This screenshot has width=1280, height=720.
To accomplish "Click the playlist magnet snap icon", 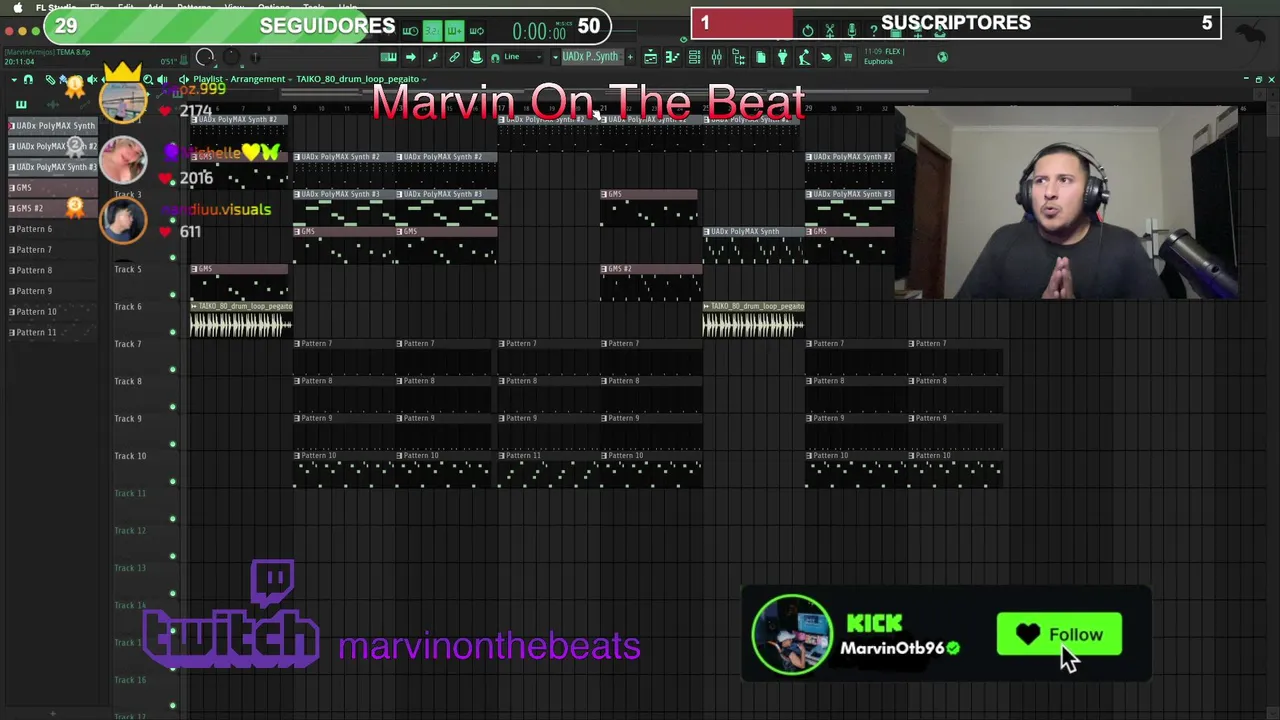I will point(28,79).
